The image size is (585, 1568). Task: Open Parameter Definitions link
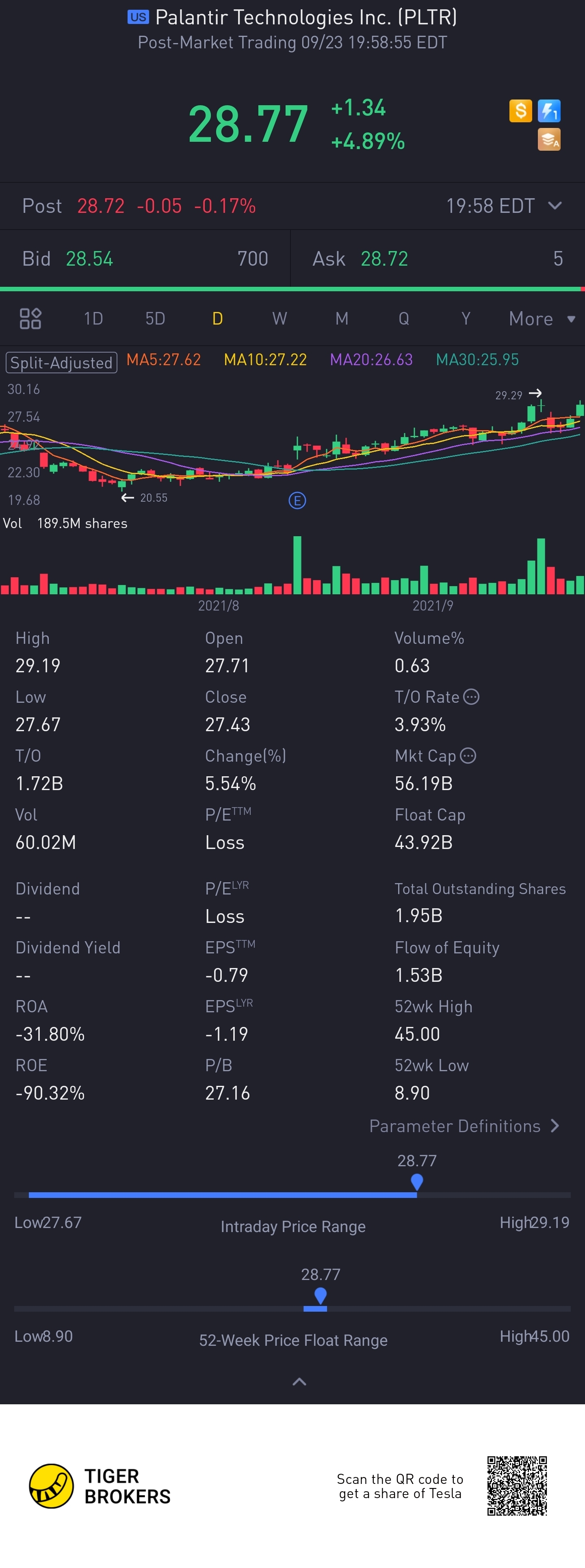464,1126
